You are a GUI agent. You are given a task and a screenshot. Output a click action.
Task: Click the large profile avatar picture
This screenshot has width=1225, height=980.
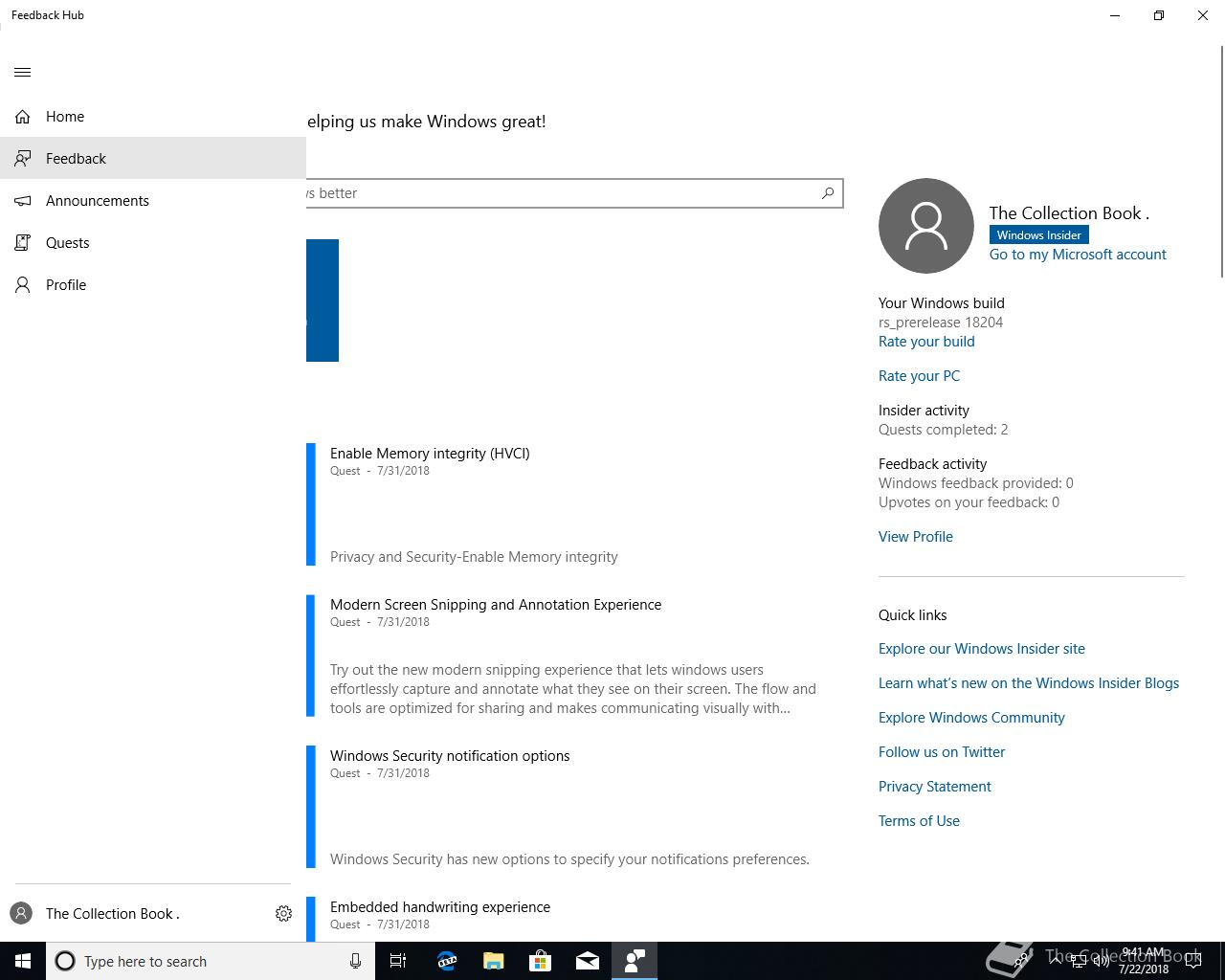(926, 226)
